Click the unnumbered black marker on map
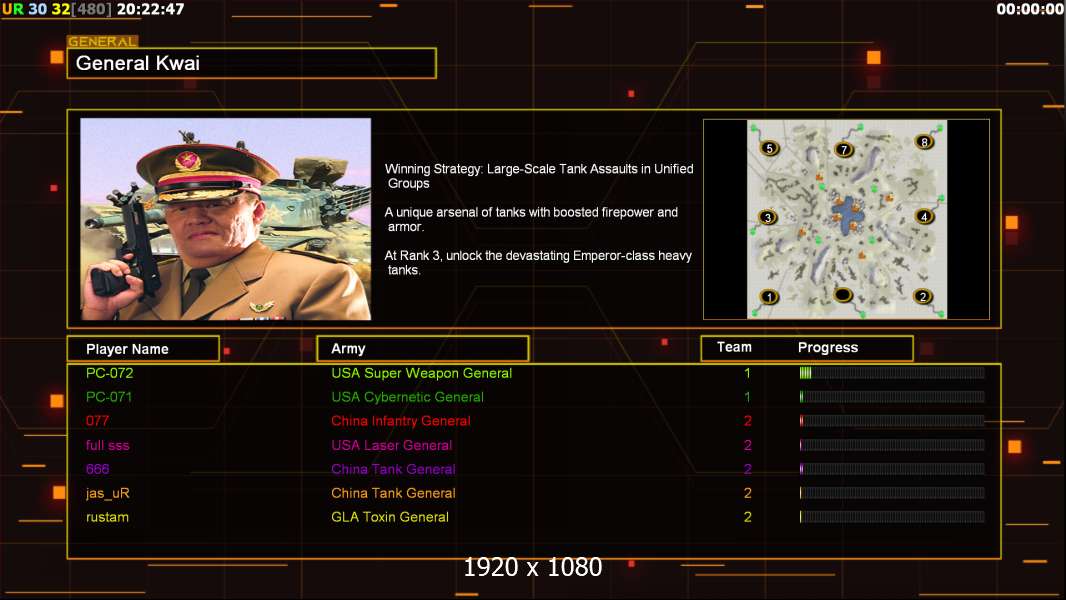This screenshot has width=1066, height=600. pos(843,295)
